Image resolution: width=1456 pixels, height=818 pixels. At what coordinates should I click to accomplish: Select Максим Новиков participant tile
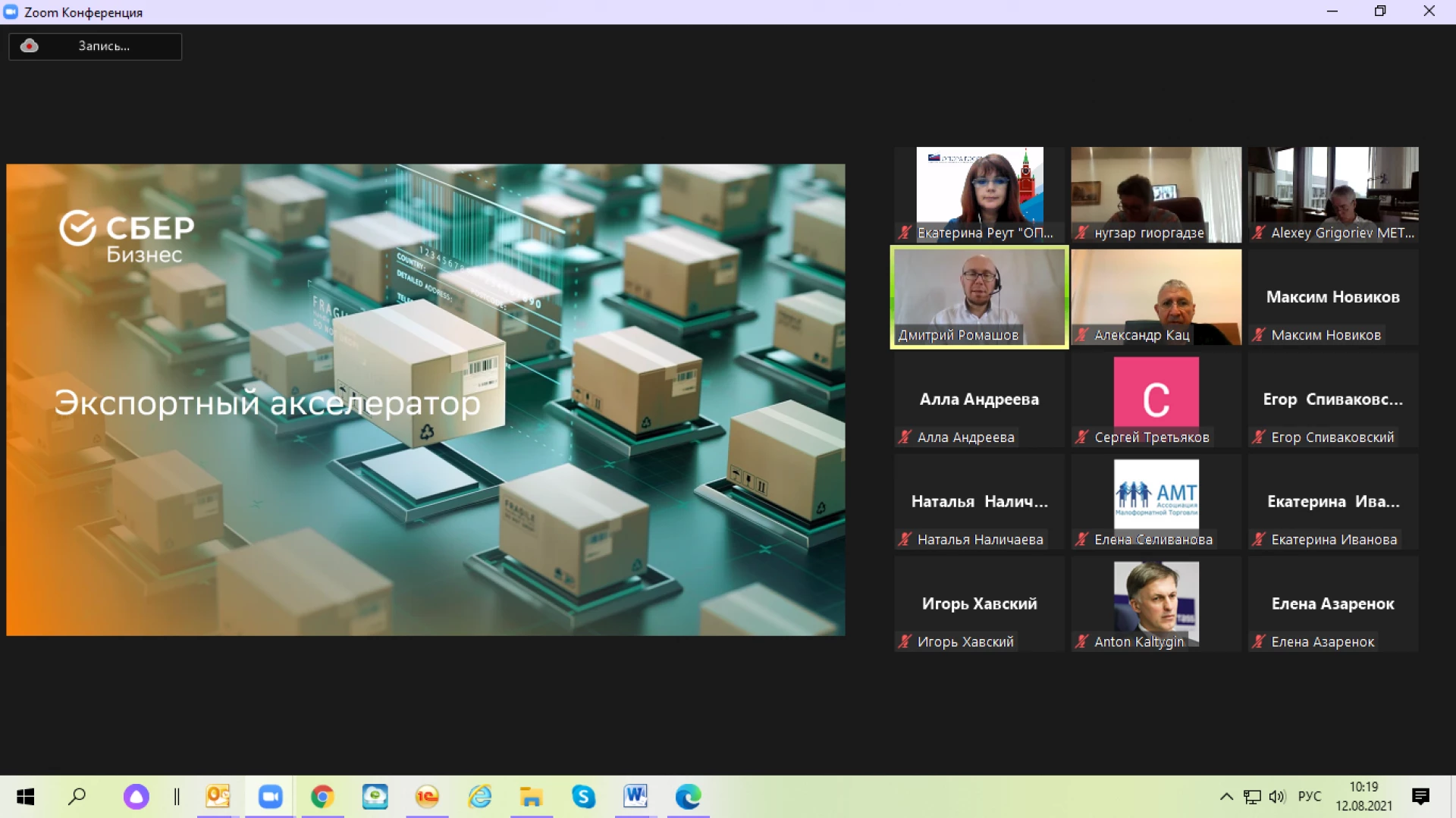click(1333, 297)
